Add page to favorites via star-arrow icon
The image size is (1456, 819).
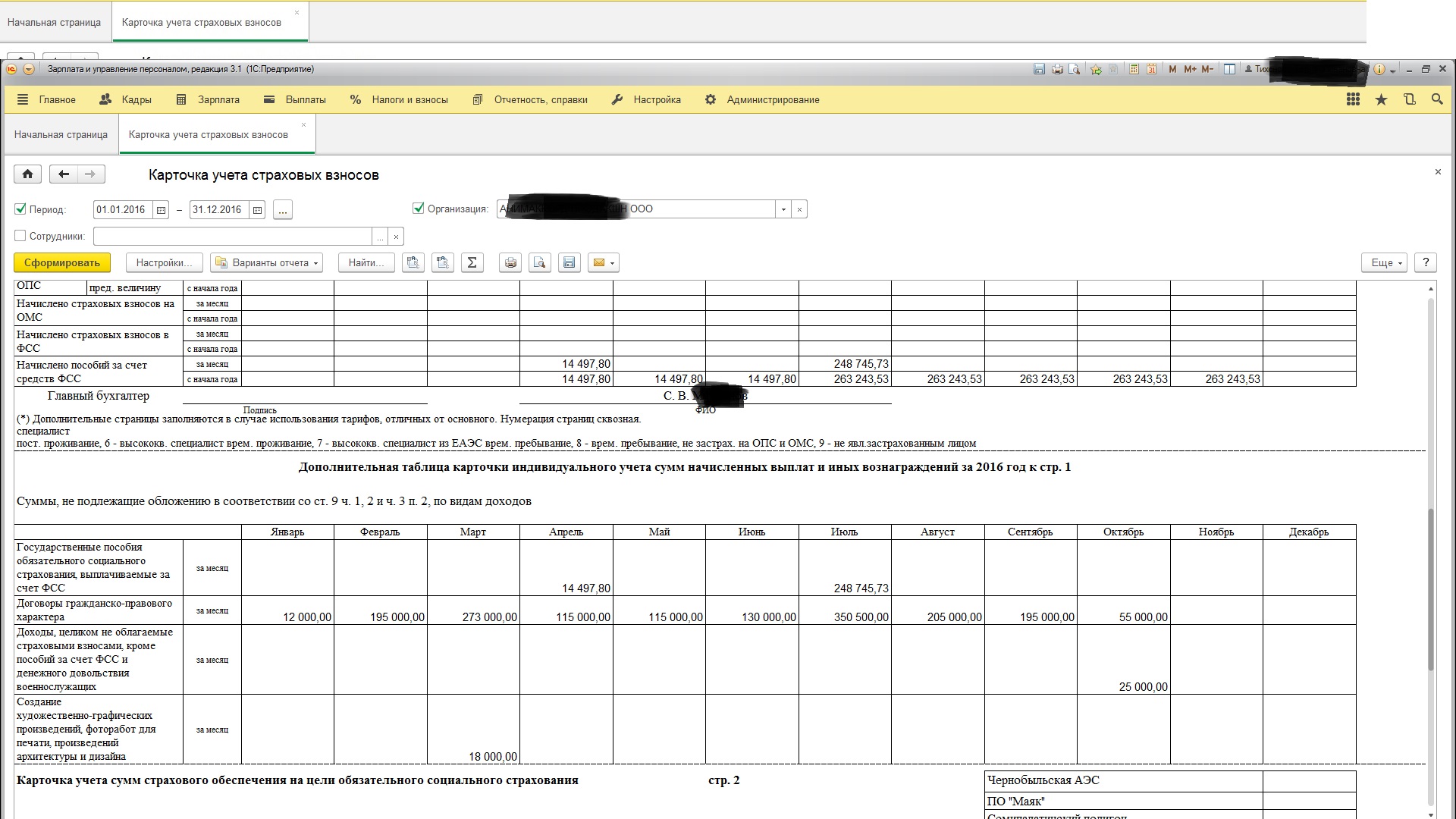[x=1096, y=69]
